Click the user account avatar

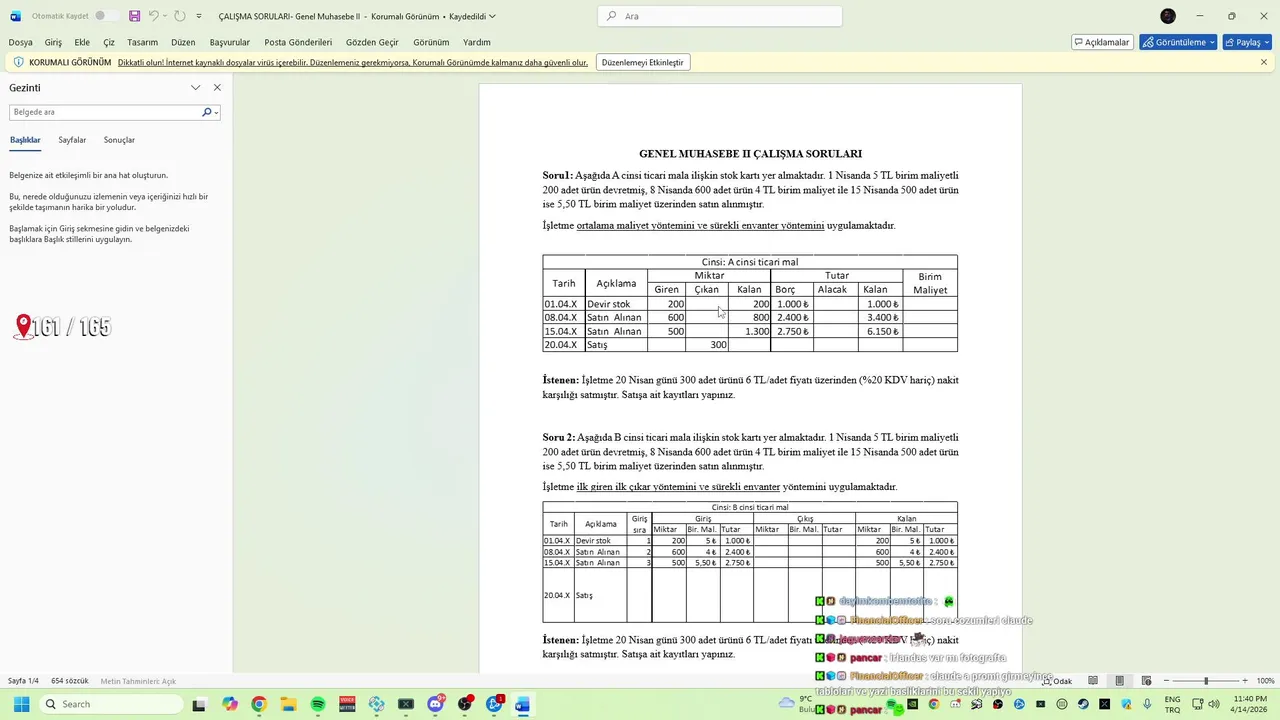click(1168, 16)
